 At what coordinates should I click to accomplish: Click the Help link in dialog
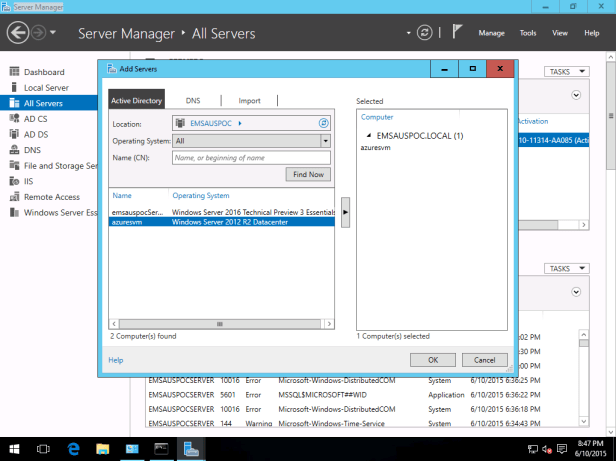click(x=116, y=360)
